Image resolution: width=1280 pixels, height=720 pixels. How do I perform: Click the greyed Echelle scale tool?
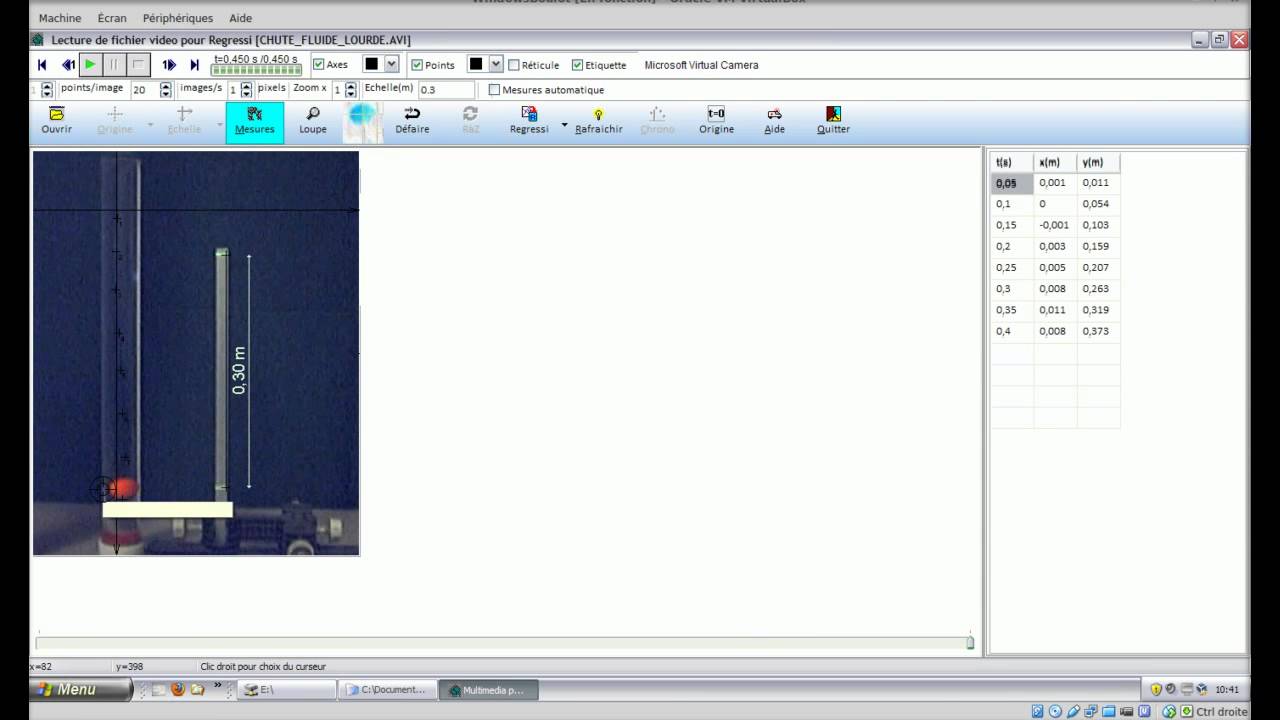pos(184,121)
